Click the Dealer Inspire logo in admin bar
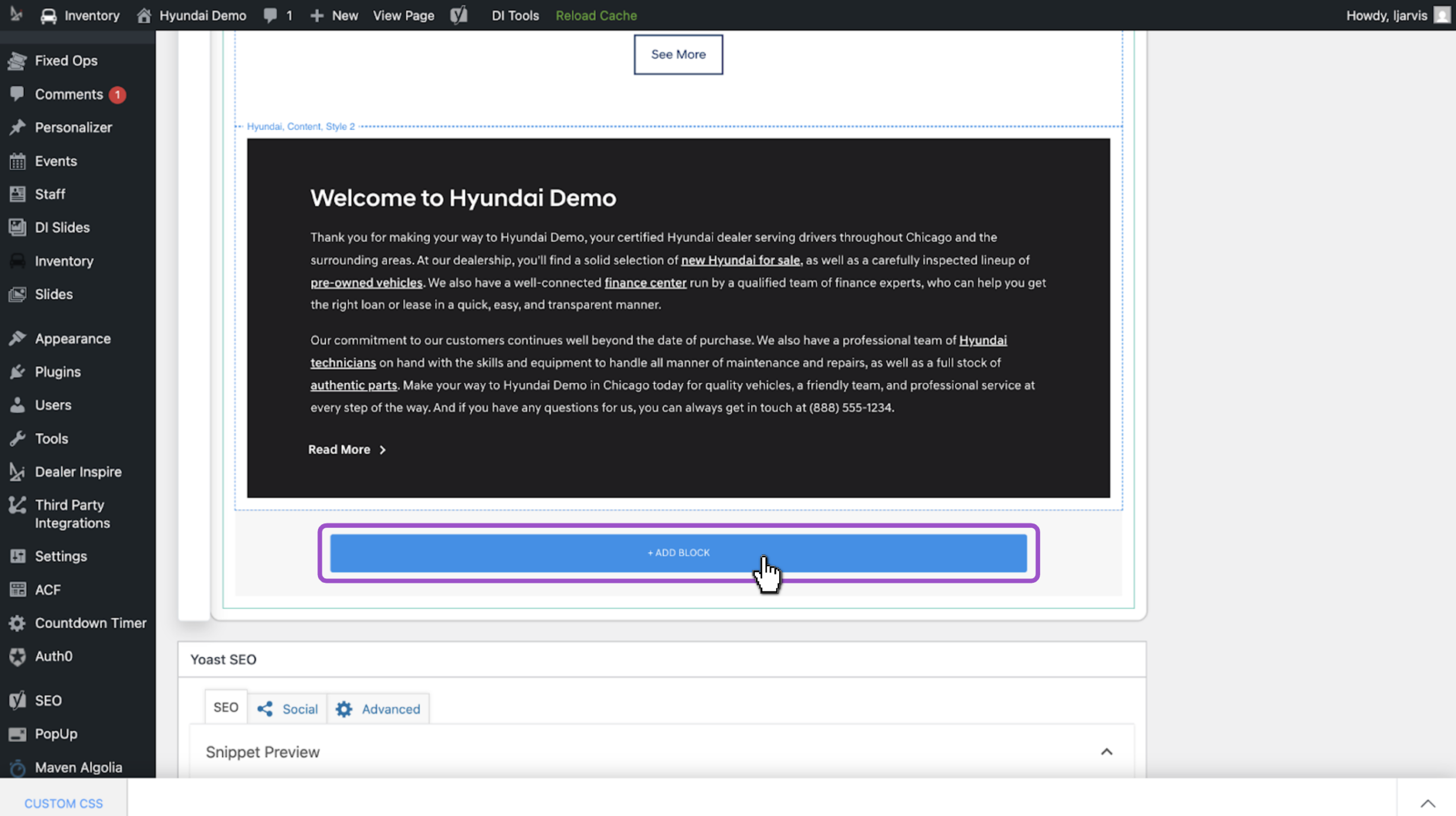Viewport: 1456px width, 816px height. (16, 15)
